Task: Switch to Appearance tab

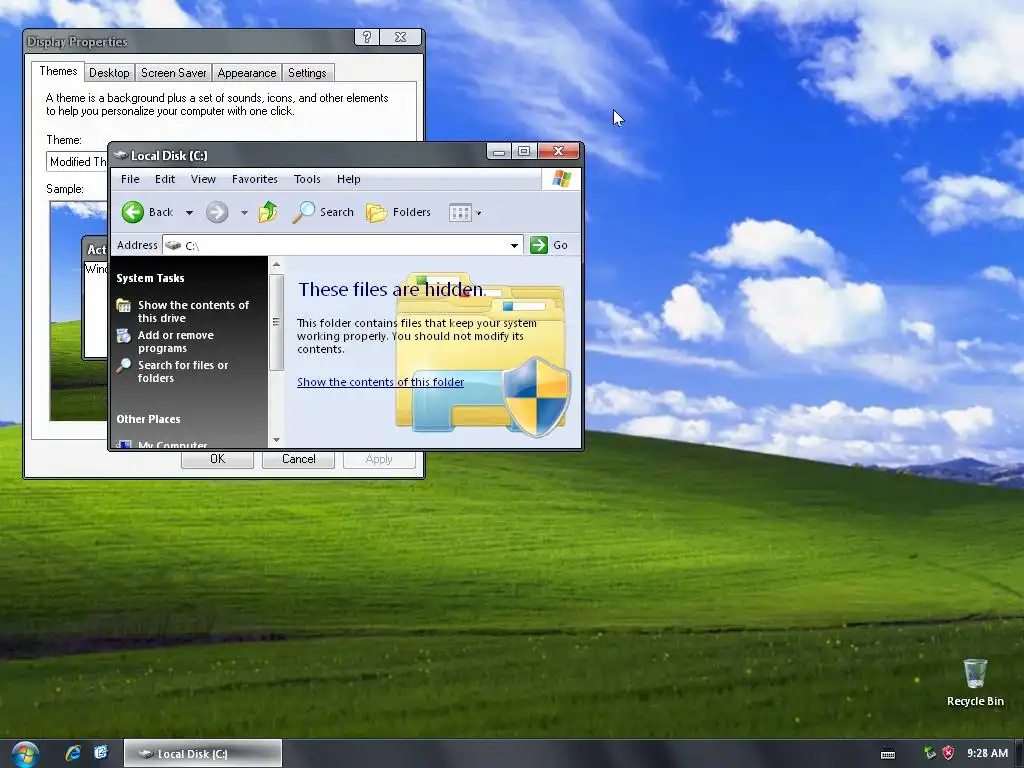Action: tap(247, 72)
